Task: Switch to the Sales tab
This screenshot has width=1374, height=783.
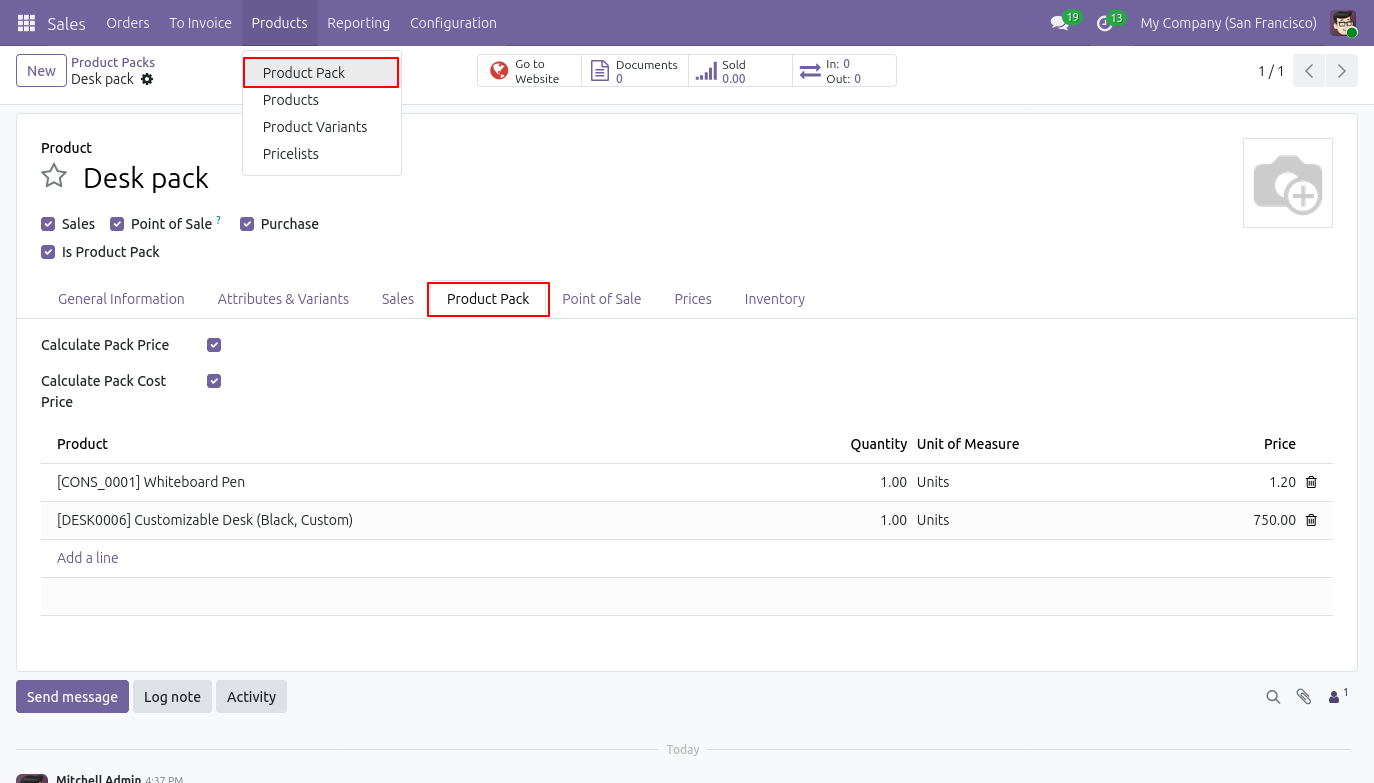Action: click(397, 299)
